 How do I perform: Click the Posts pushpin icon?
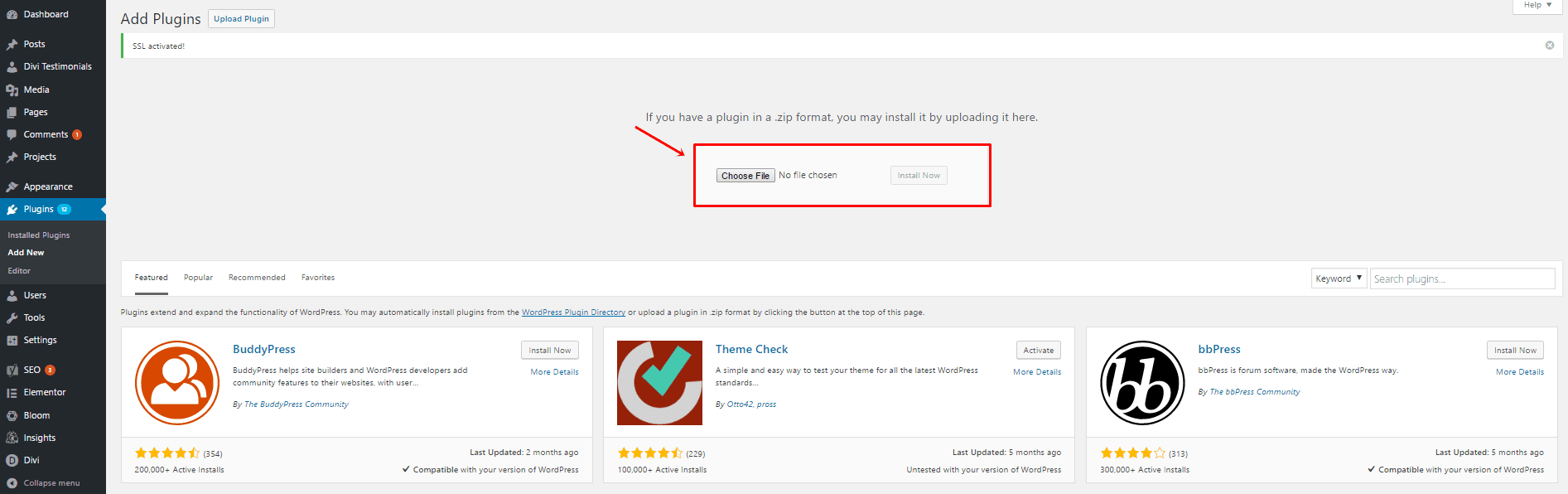point(12,44)
